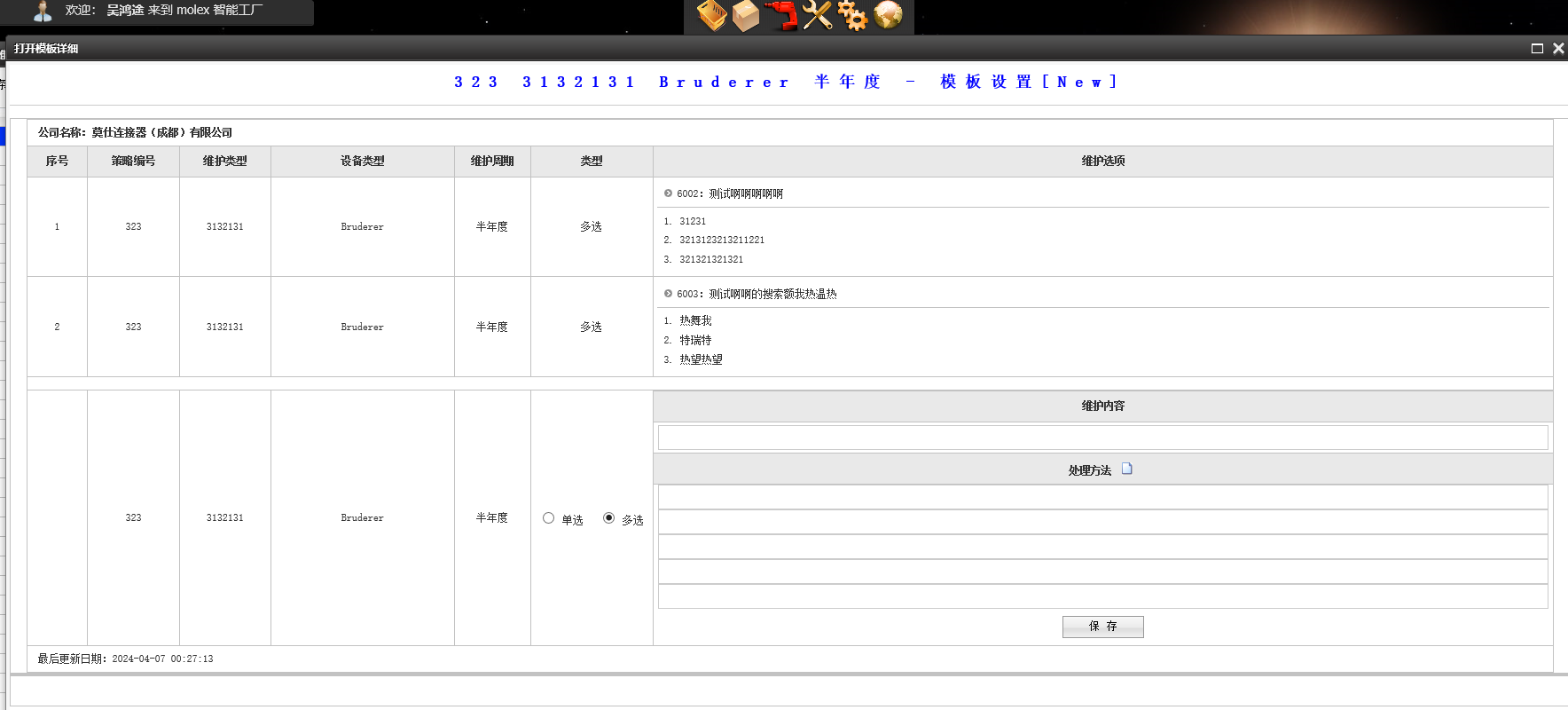Expand the 6003 maintenance option arrow
Viewport: 1568px width, 710px height.
668,294
